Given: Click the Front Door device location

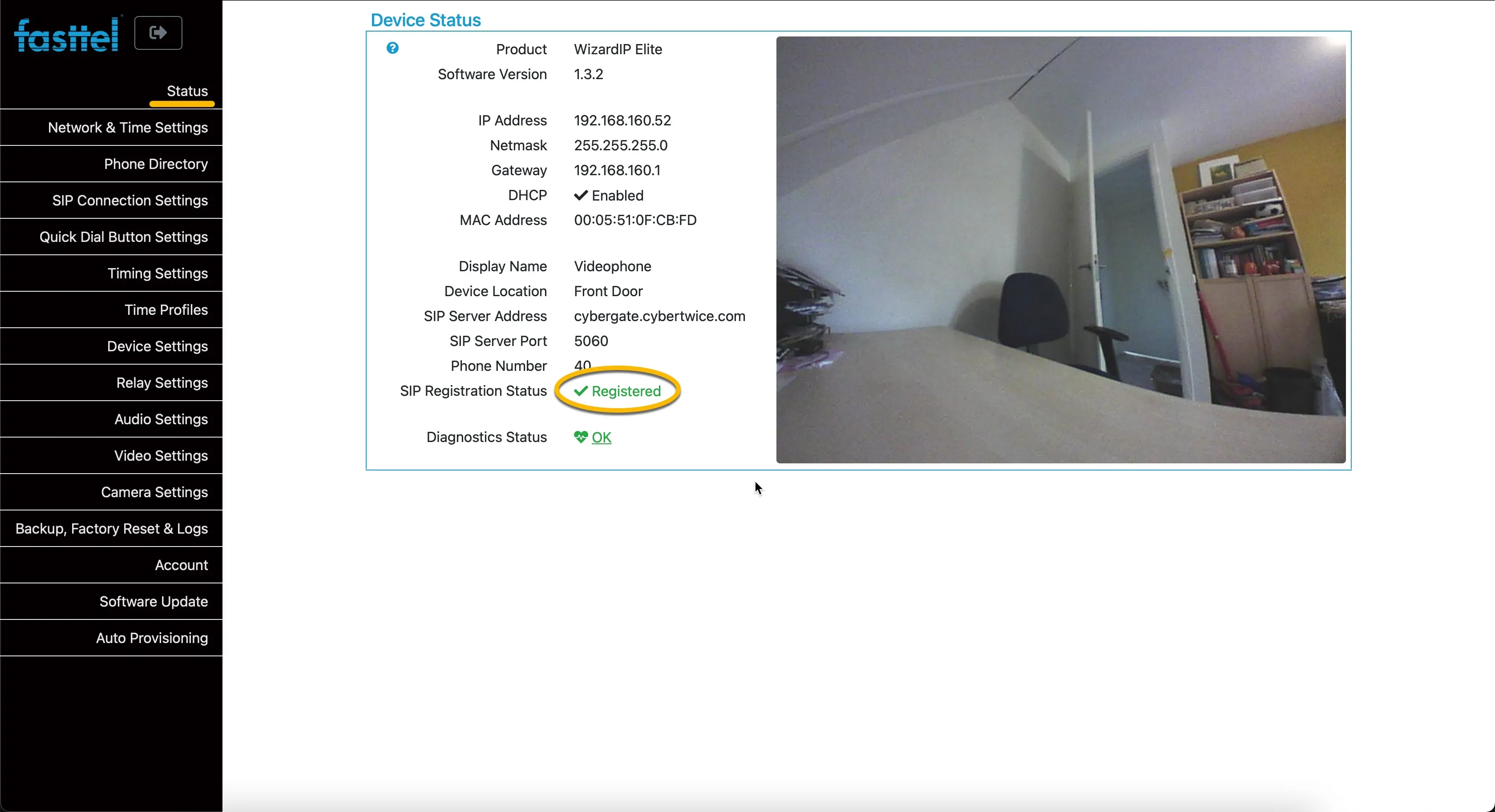Looking at the screenshot, I should click(x=608, y=292).
